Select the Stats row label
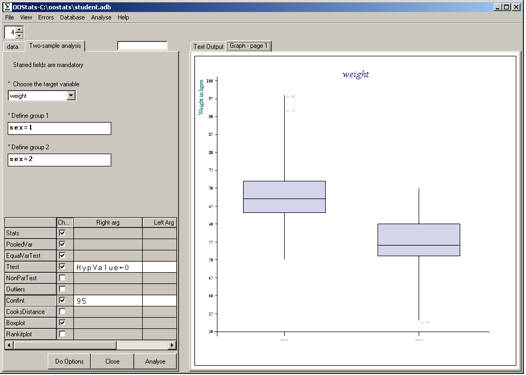Image resolution: width=526 pixels, height=375 pixels. click(x=30, y=233)
